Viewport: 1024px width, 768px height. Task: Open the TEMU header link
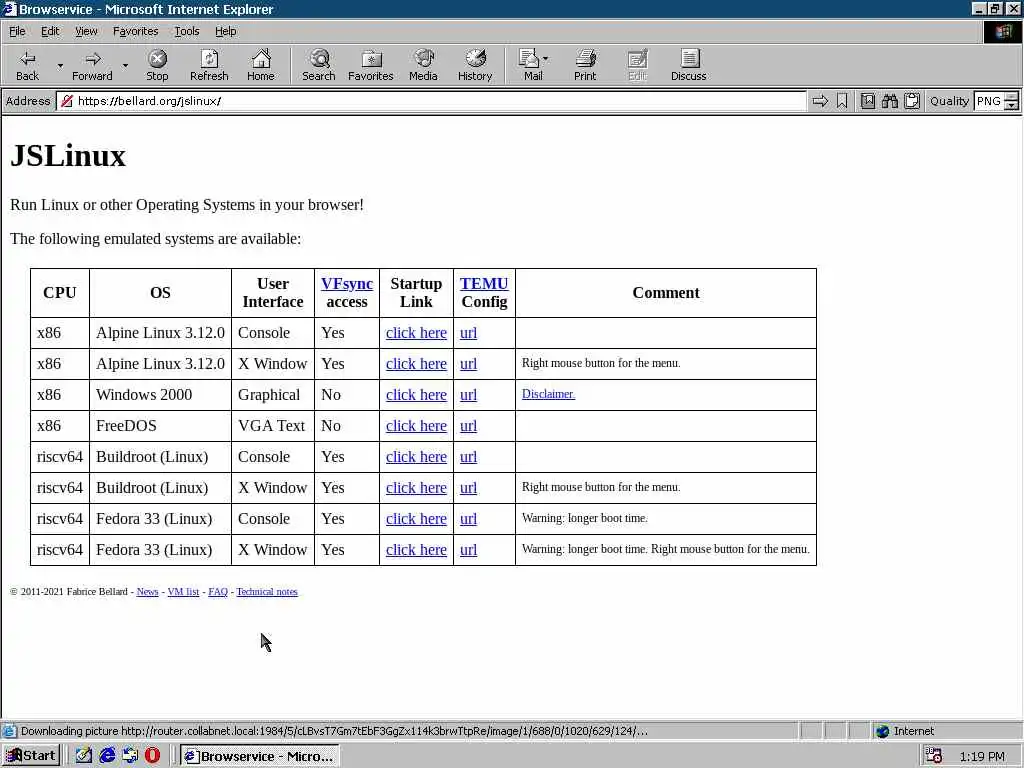(484, 283)
